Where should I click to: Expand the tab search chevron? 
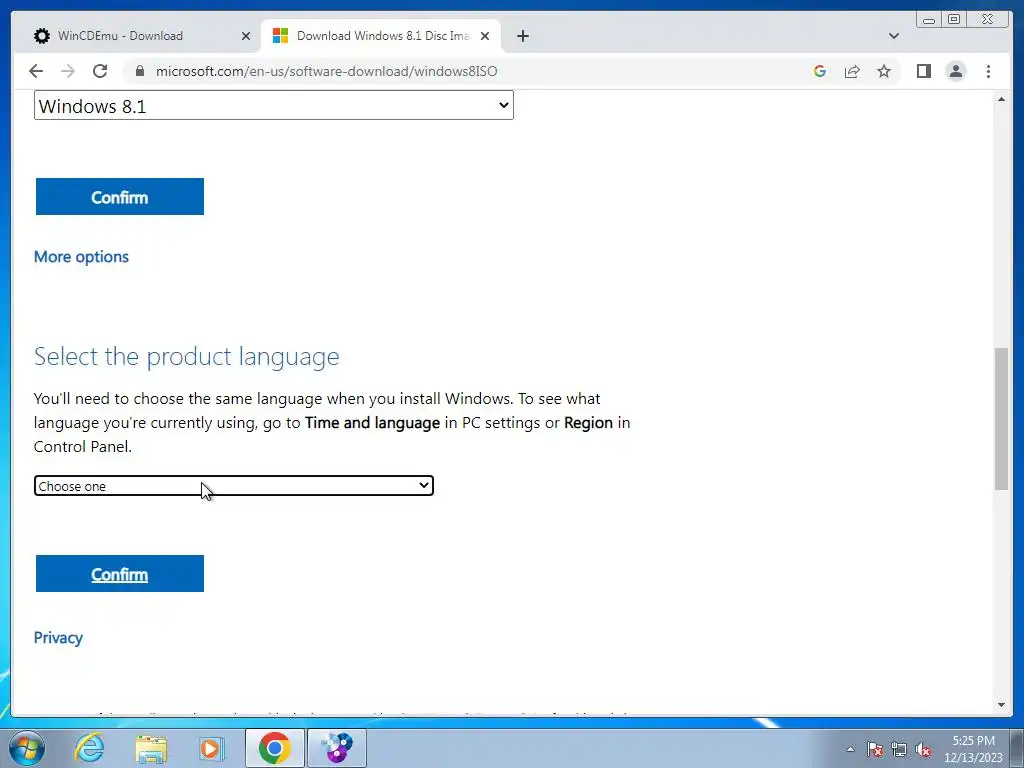[x=893, y=36]
